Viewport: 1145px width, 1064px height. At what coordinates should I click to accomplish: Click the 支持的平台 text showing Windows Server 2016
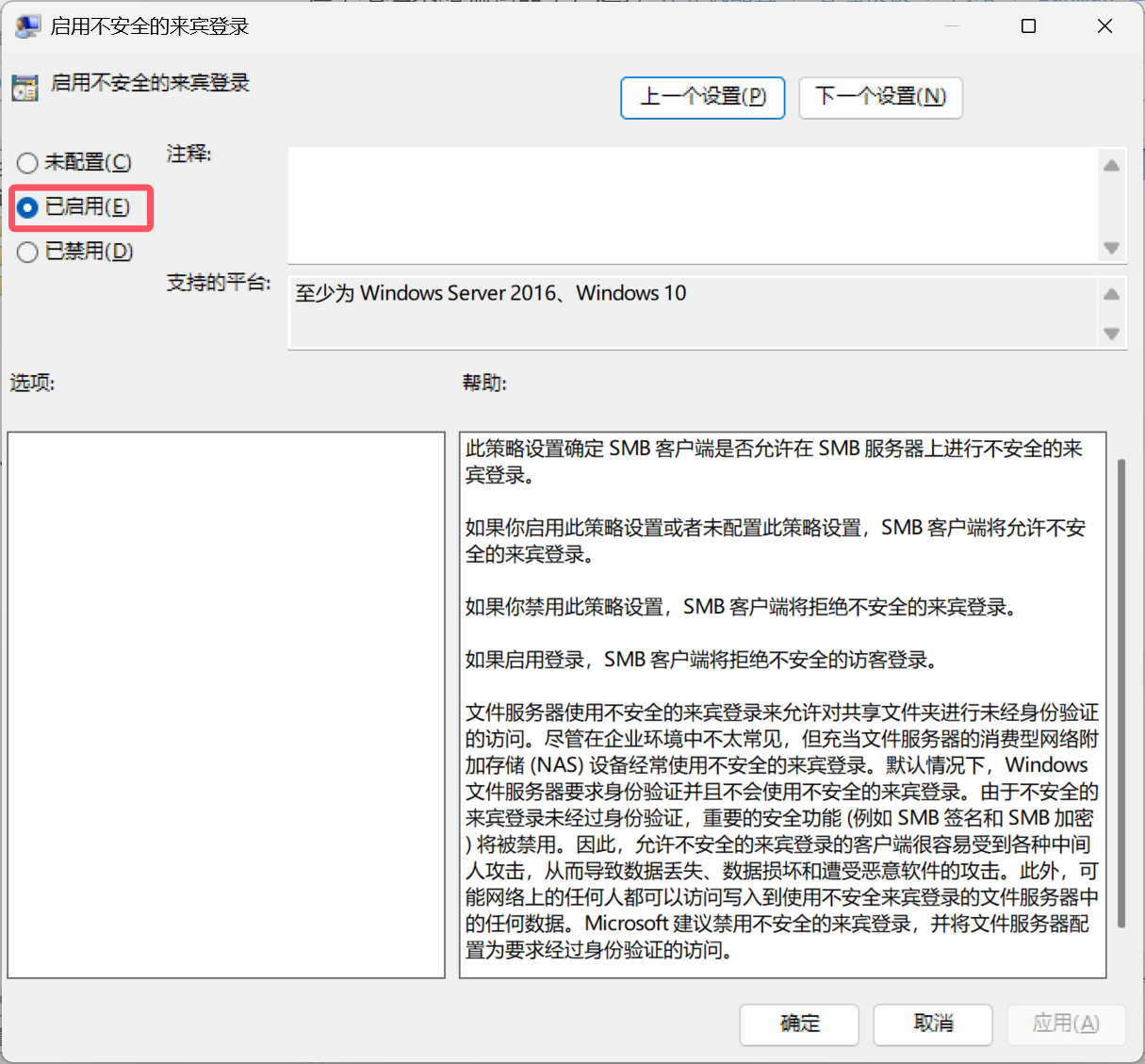(491, 294)
